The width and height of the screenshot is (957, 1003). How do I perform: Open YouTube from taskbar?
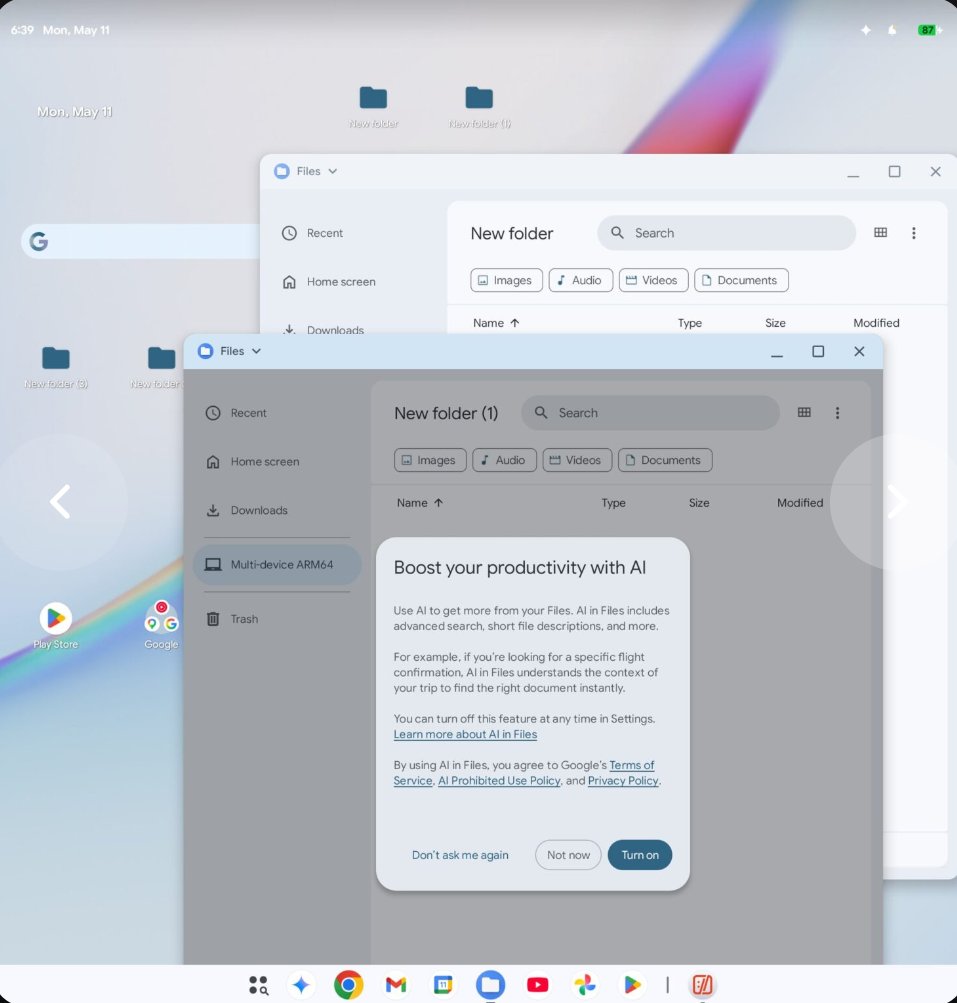pyautogui.click(x=537, y=984)
